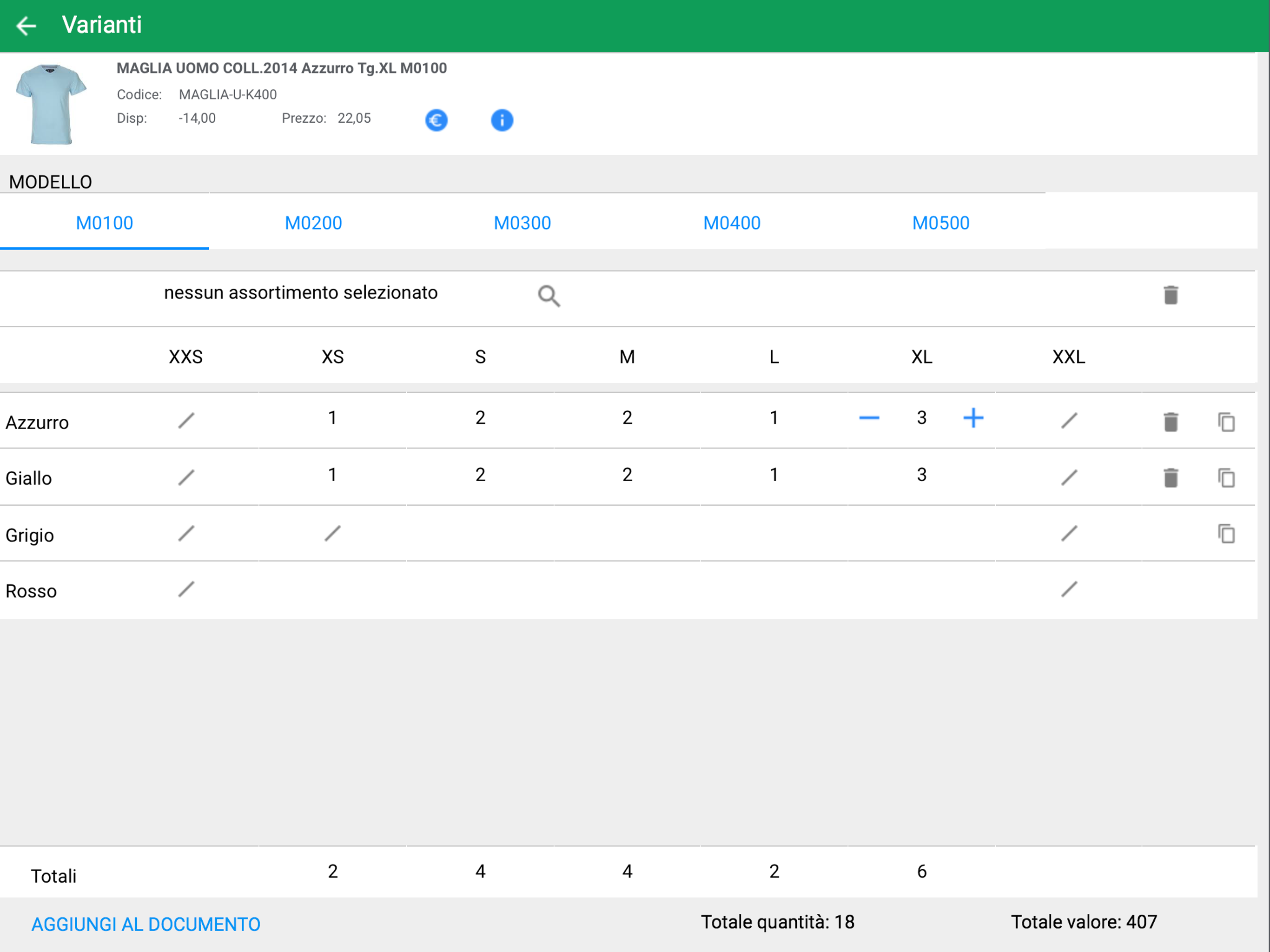Click the Rosso XXL unavailable slash cell
The image size is (1270, 952).
point(1068,589)
